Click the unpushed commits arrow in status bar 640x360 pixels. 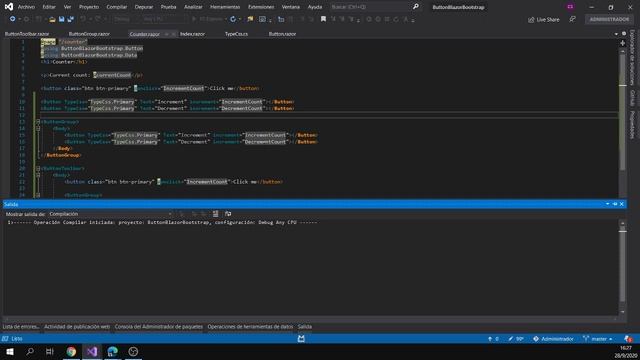coord(493,339)
